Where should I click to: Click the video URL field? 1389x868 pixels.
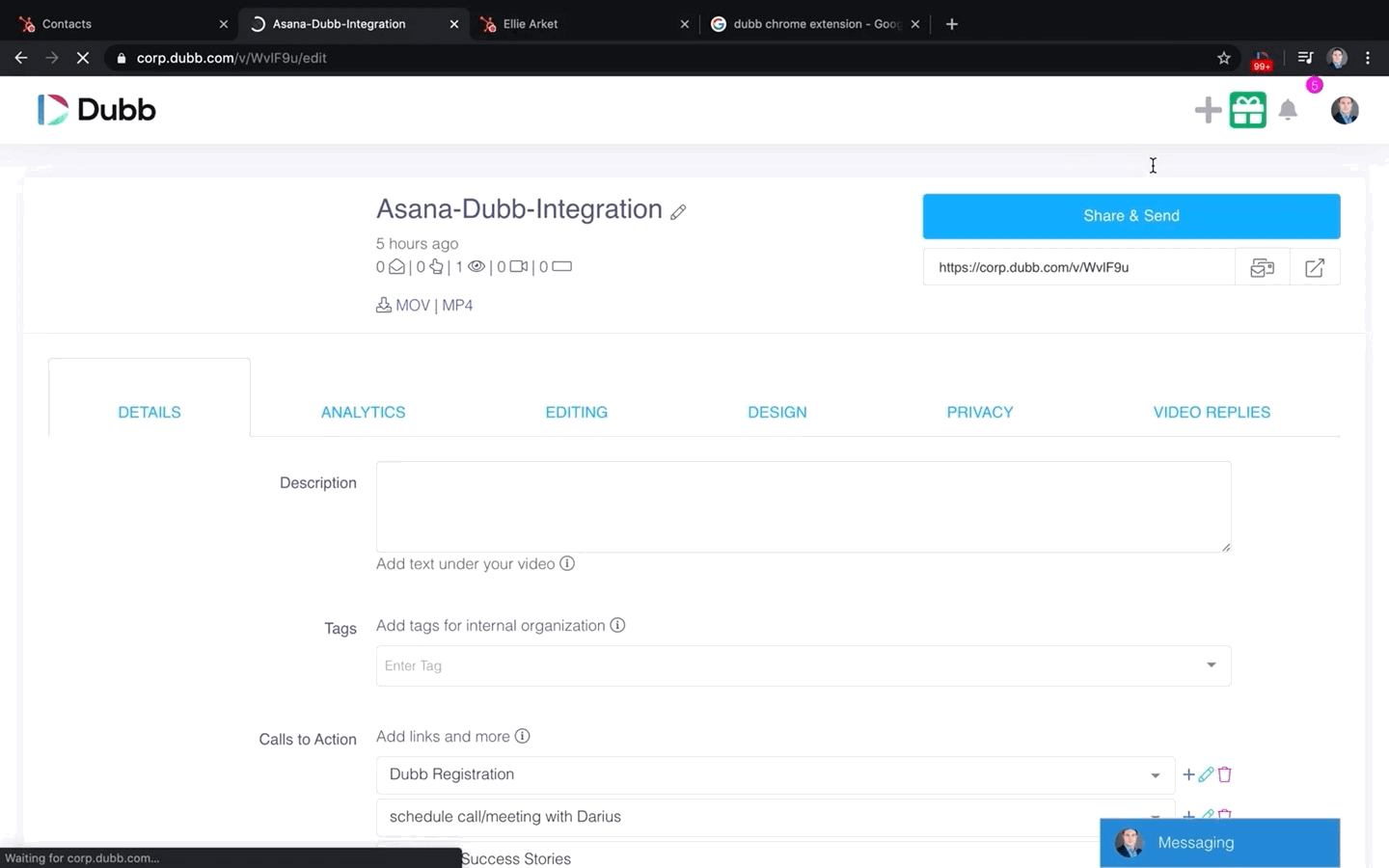tap(1078, 268)
